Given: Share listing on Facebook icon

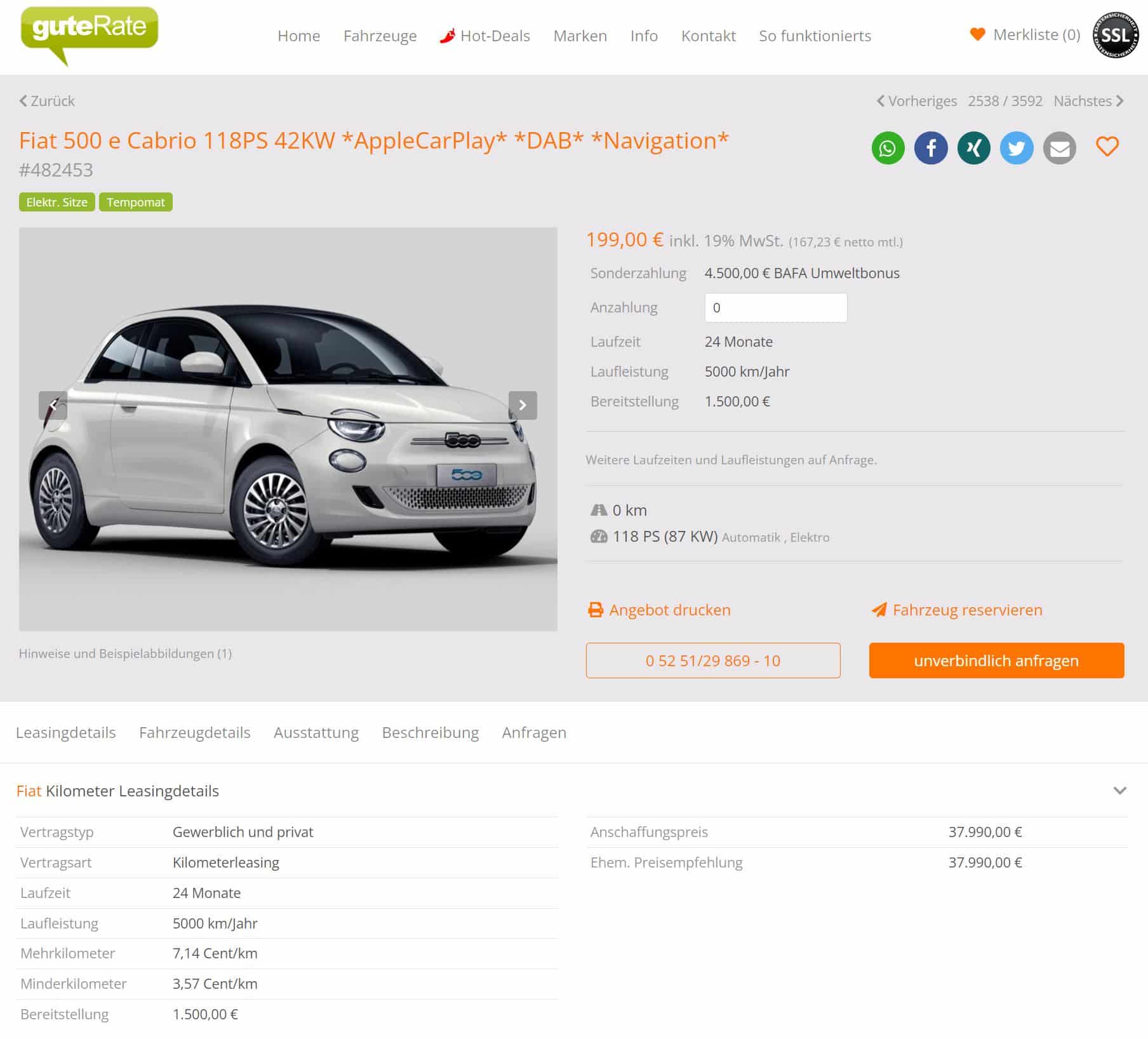Looking at the screenshot, I should [x=931, y=148].
